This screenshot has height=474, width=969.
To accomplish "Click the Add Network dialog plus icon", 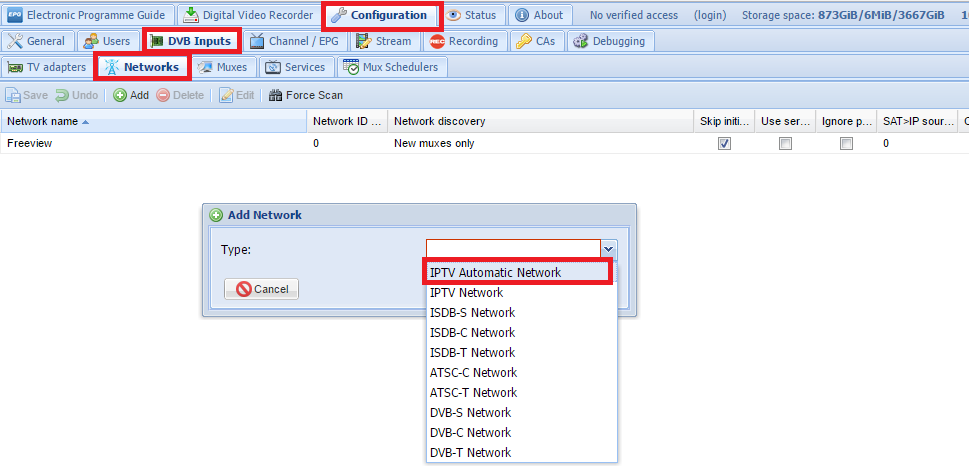I will (x=216, y=215).
